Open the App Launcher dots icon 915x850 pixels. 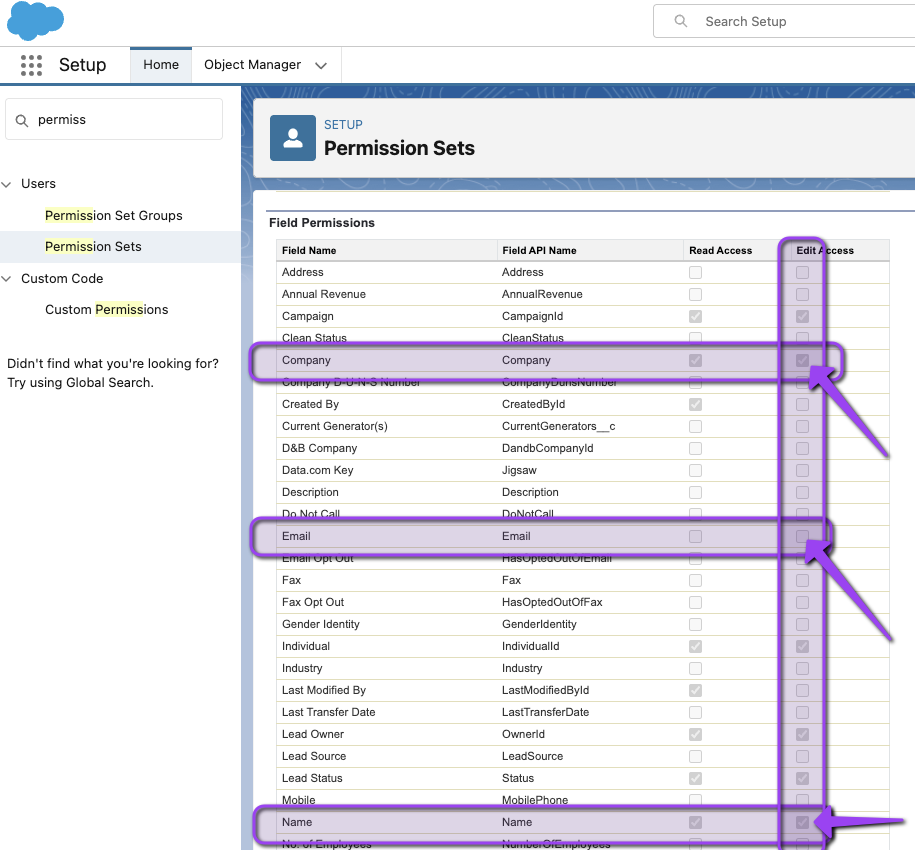coord(32,65)
